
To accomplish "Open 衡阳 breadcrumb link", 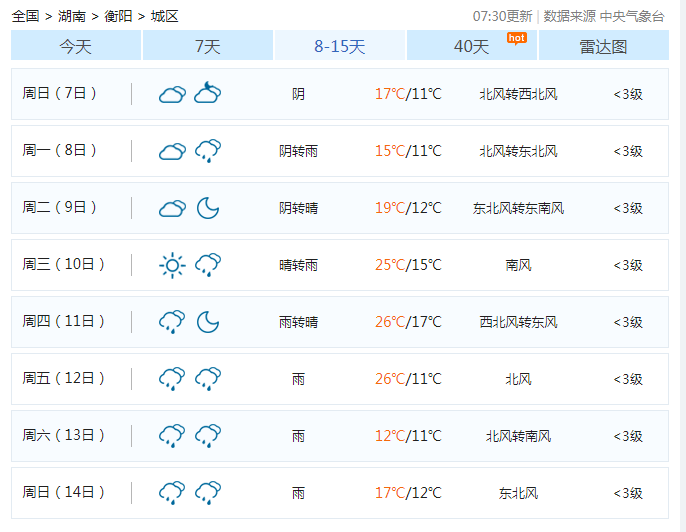I will [118, 16].
